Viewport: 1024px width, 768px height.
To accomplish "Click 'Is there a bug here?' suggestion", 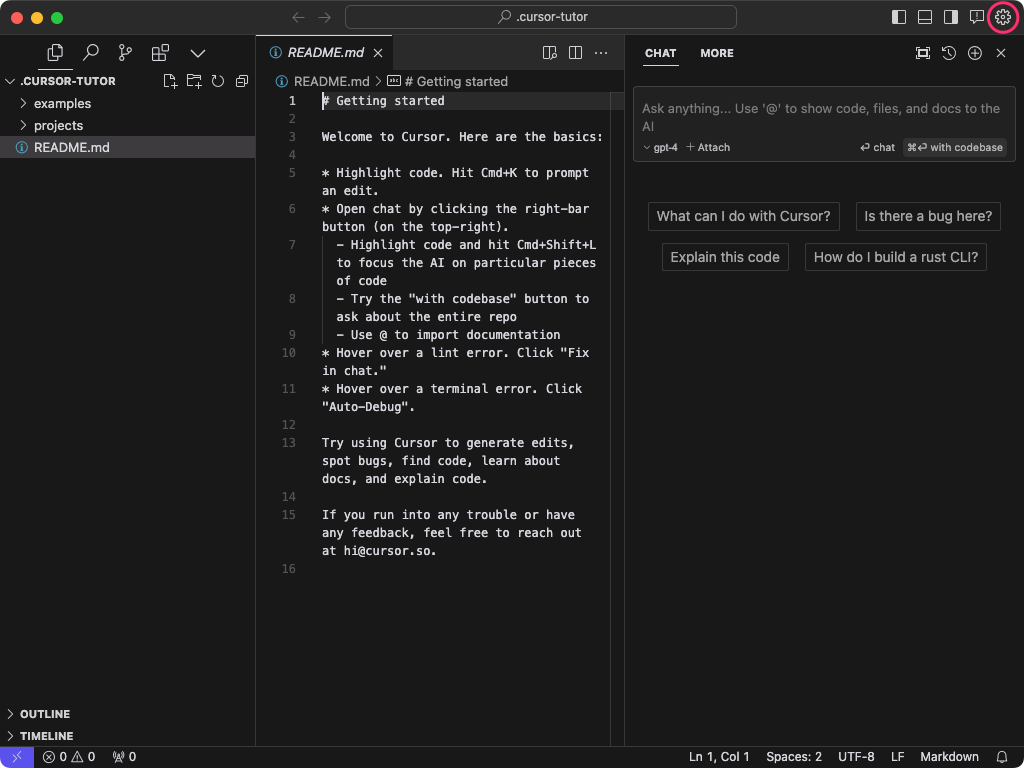I will pos(928,216).
